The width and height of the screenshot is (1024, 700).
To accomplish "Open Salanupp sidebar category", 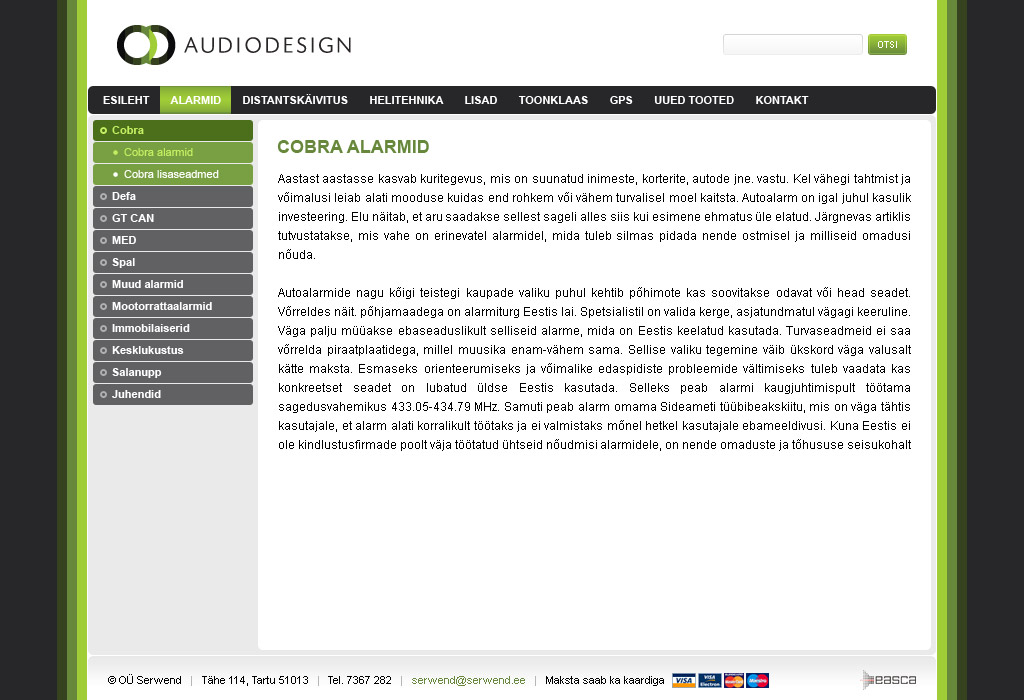I will click(173, 372).
